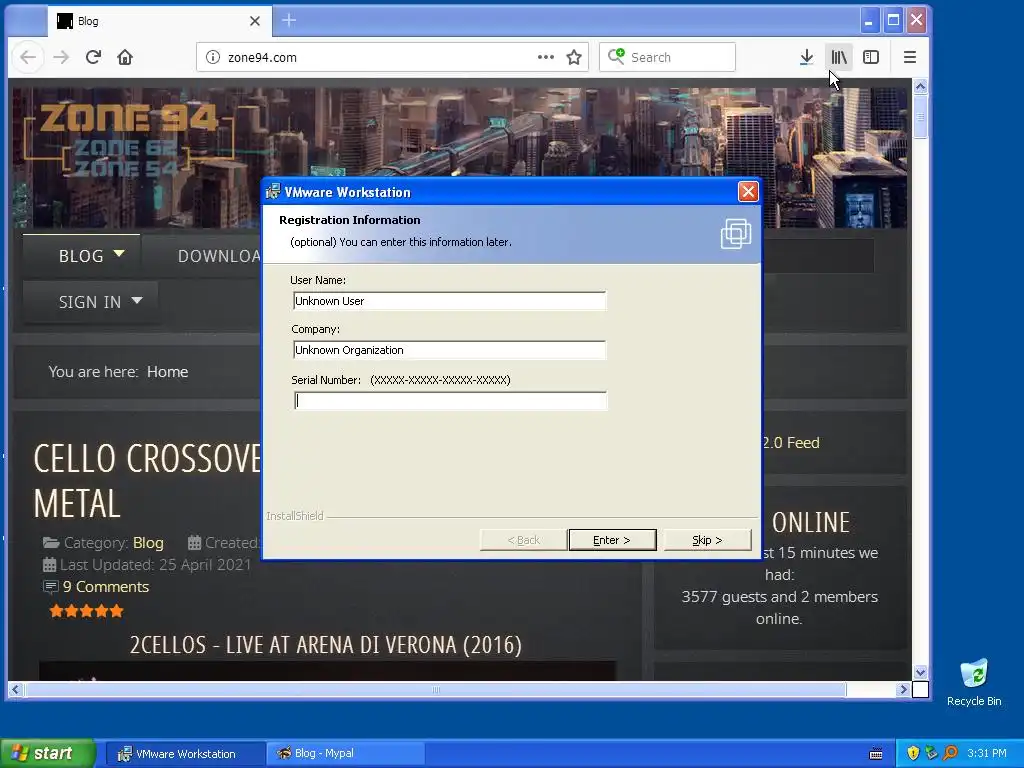
Task: Focus the Serial Number field
Action: (450, 400)
